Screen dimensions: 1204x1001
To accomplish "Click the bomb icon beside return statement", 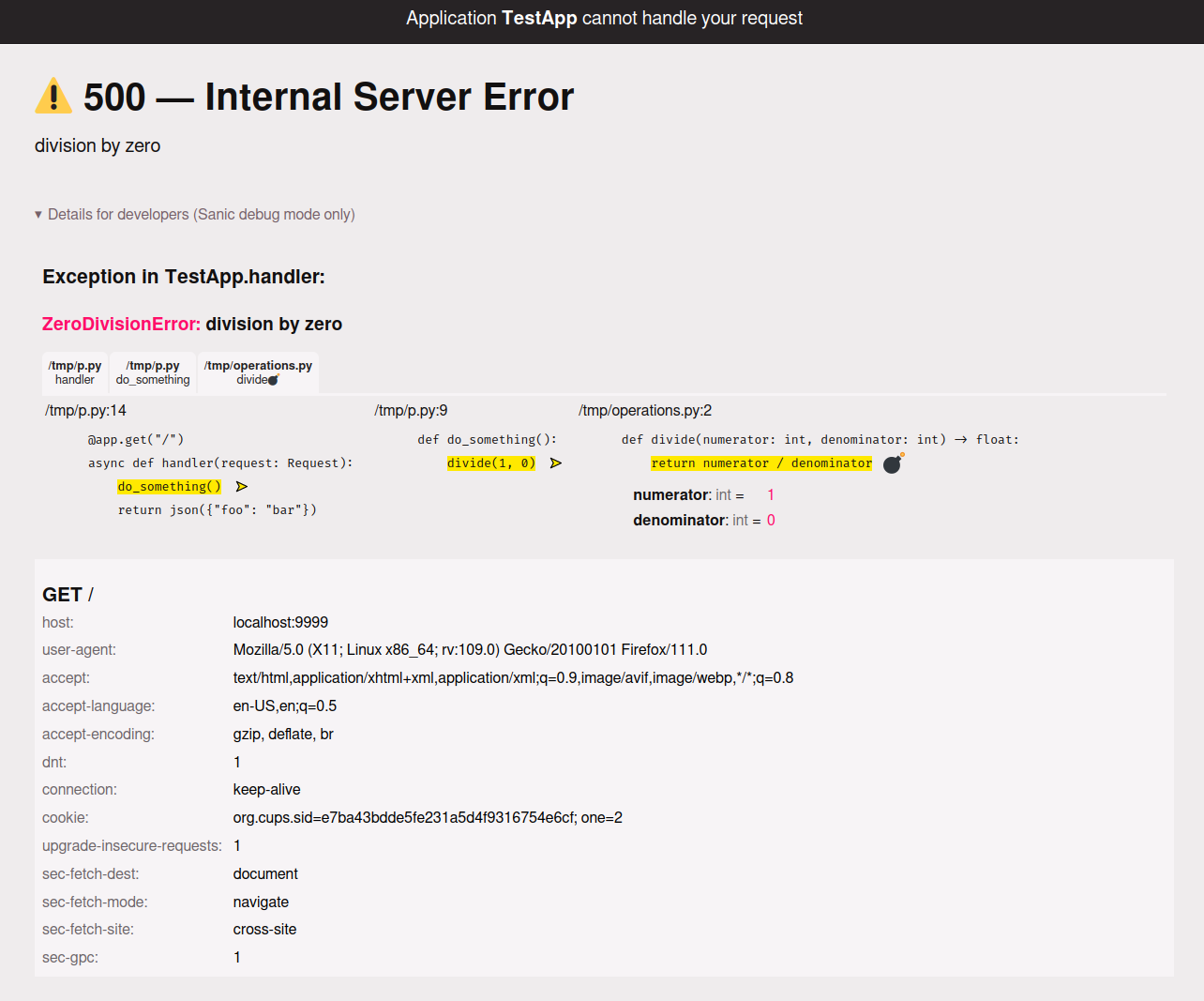I will click(x=894, y=463).
